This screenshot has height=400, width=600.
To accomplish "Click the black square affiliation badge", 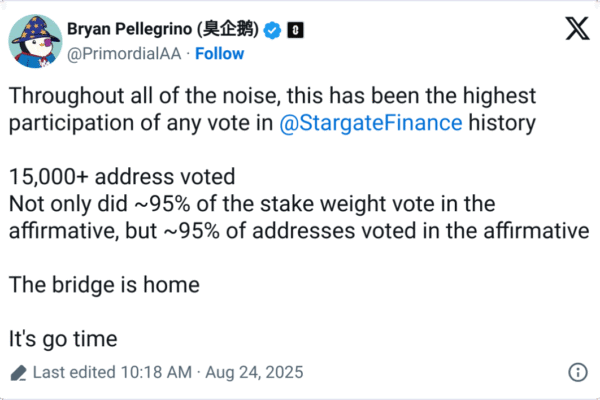I will 295,32.
